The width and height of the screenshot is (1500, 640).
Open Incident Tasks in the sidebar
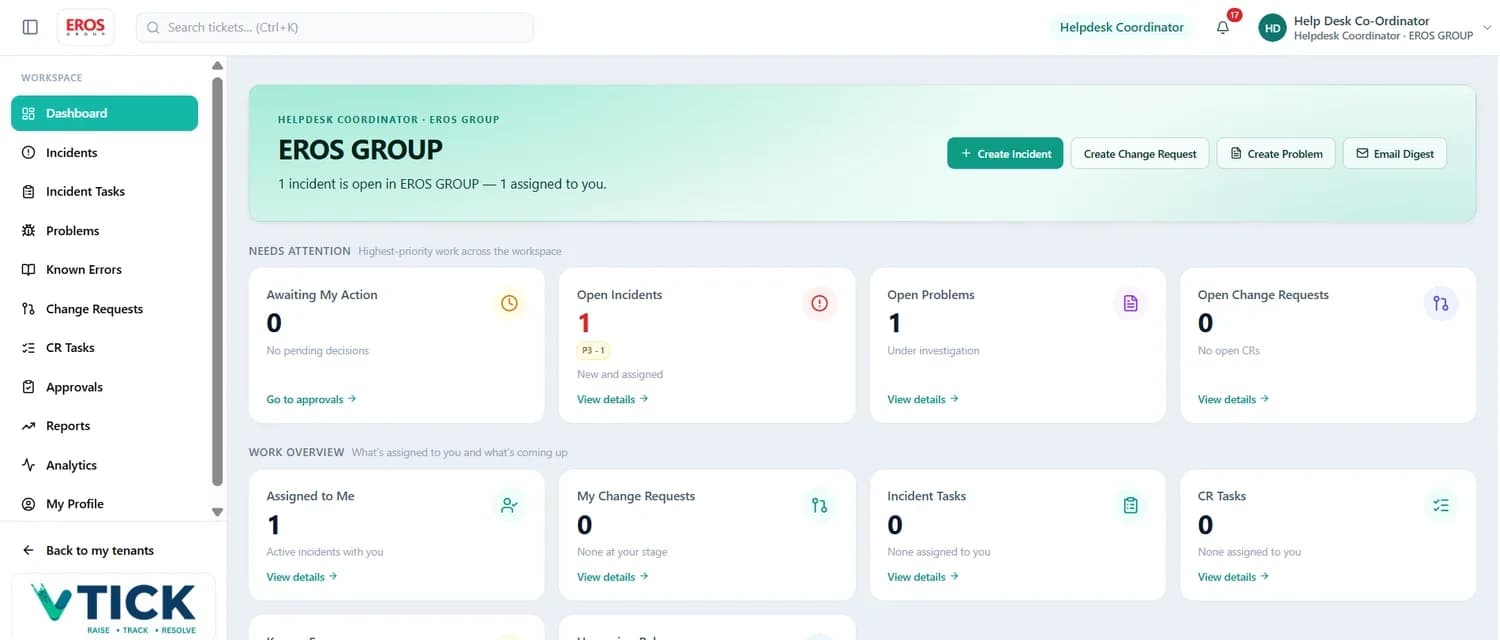pos(104,191)
